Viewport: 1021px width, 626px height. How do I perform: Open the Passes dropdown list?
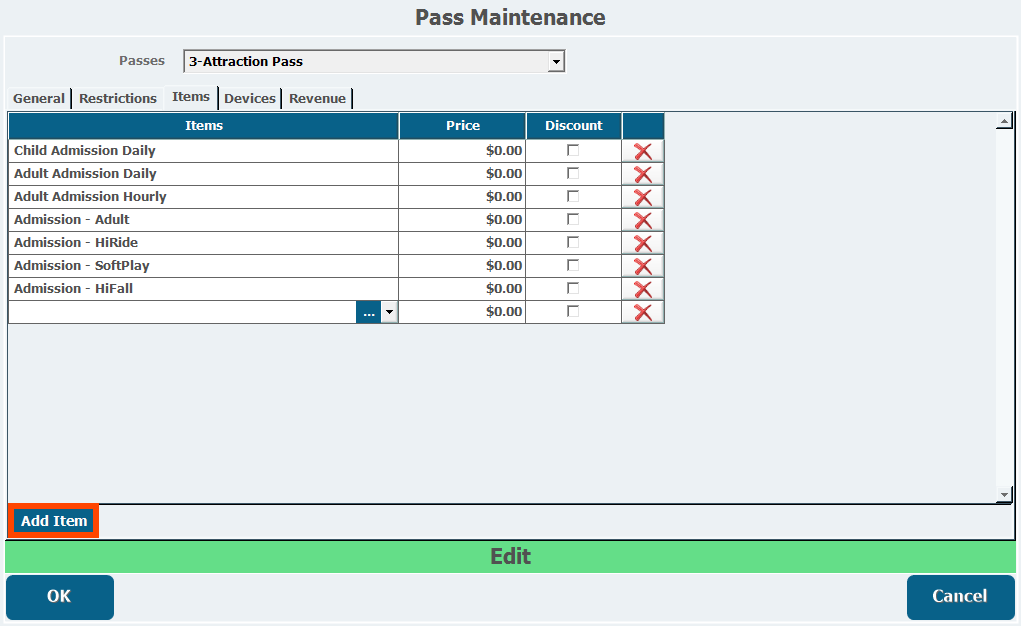[x=557, y=62]
